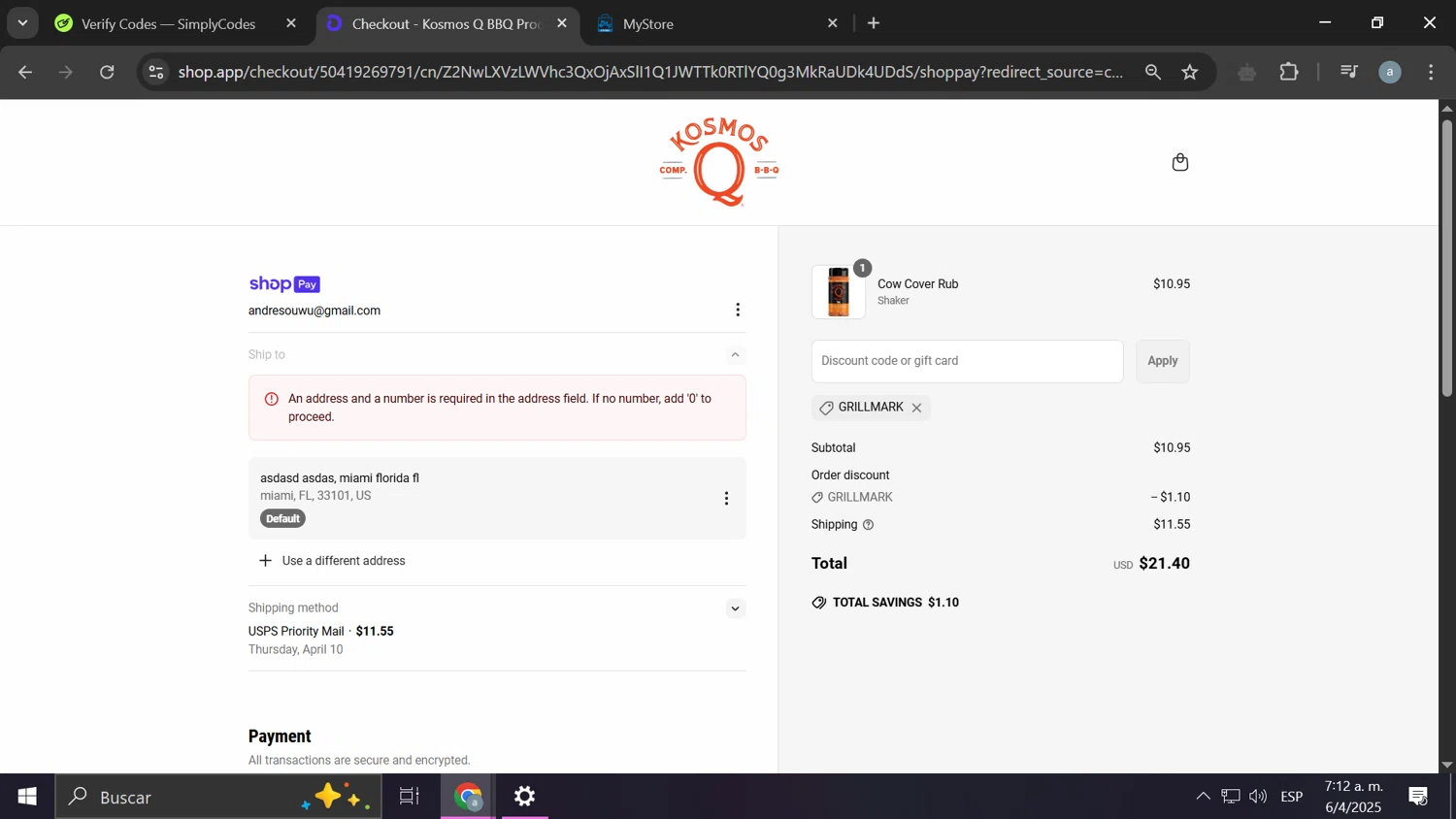Open the browser extensions puzzle icon
Image resolution: width=1456 pixels, height=819 pixels.
pyautogui.click(x=1289, y=72)
